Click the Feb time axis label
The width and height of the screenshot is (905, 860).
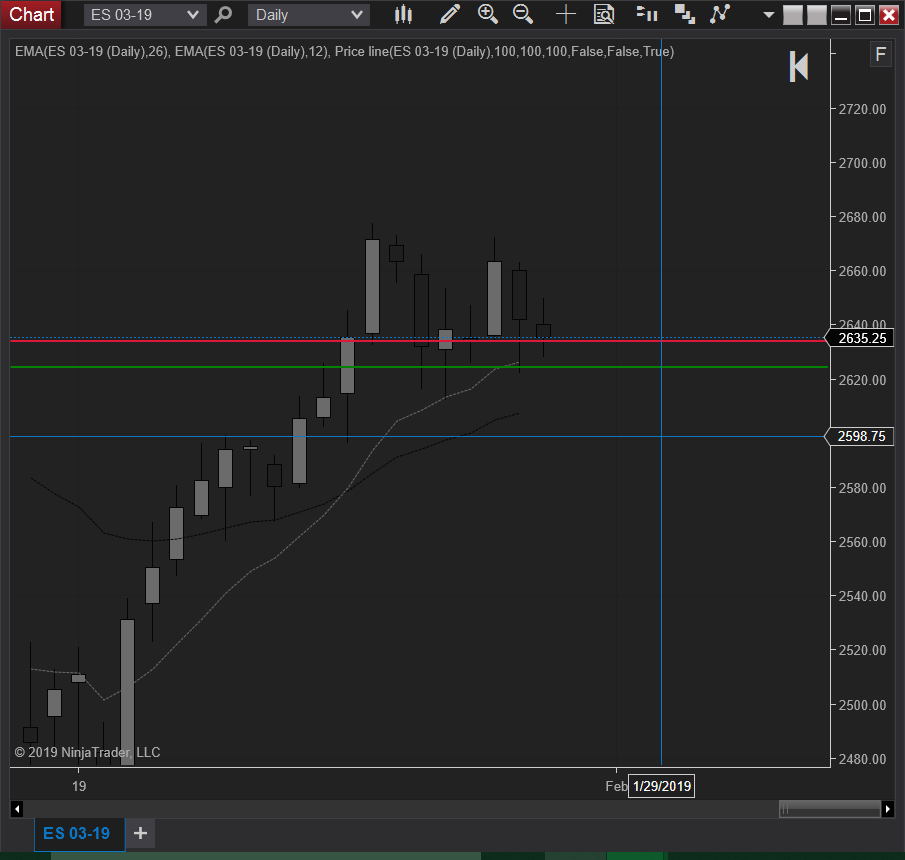point(616,786)
